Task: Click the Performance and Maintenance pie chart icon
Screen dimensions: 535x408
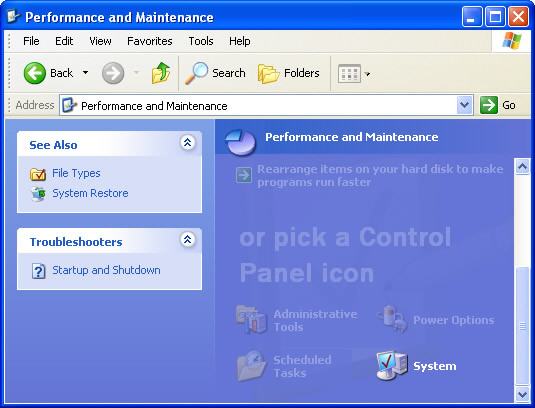Action: 241,143
